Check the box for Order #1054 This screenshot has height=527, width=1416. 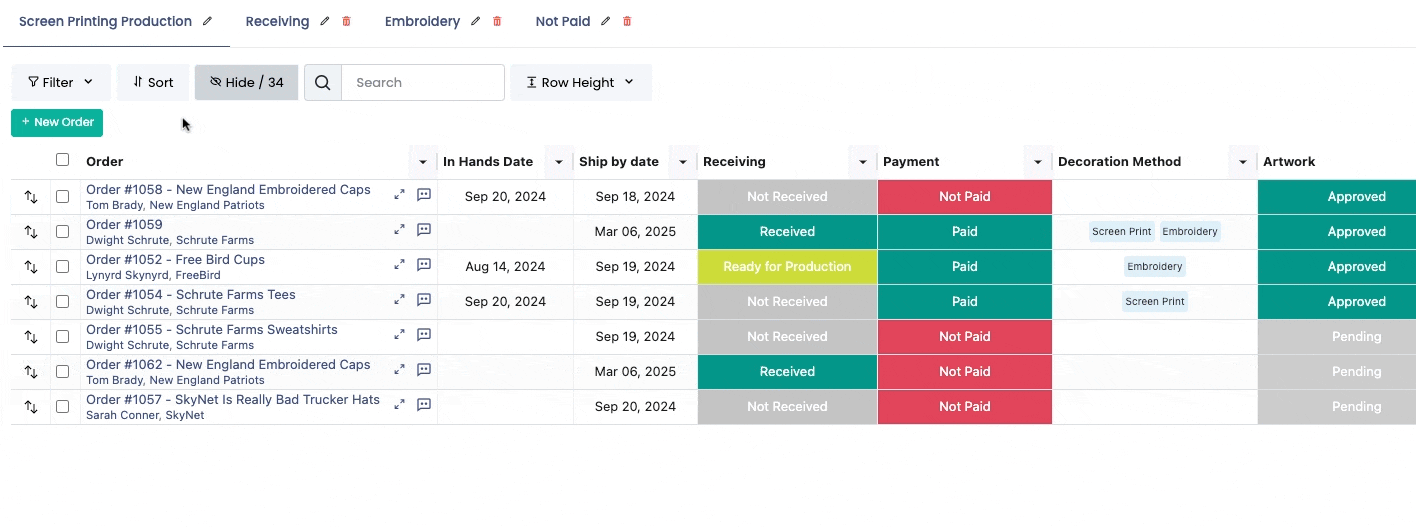tap(63, 302)
